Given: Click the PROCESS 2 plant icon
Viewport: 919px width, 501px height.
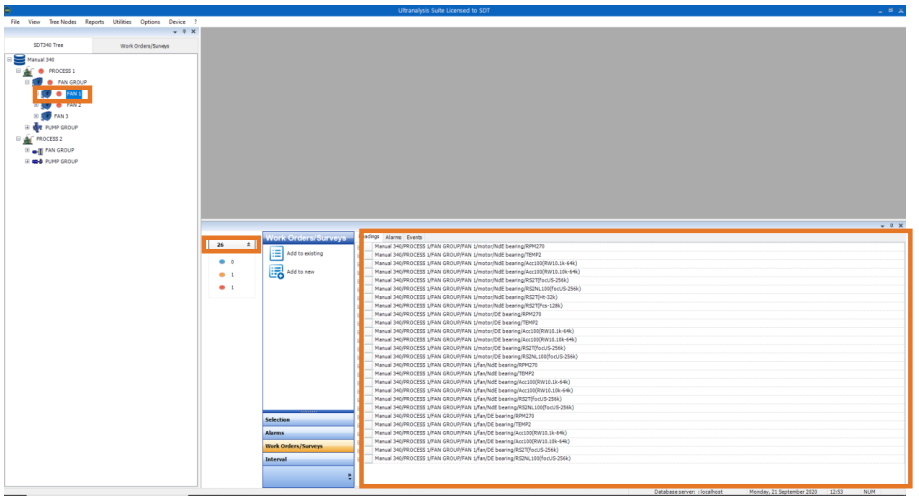Looking at the screenshot, I should click(28, 139).
